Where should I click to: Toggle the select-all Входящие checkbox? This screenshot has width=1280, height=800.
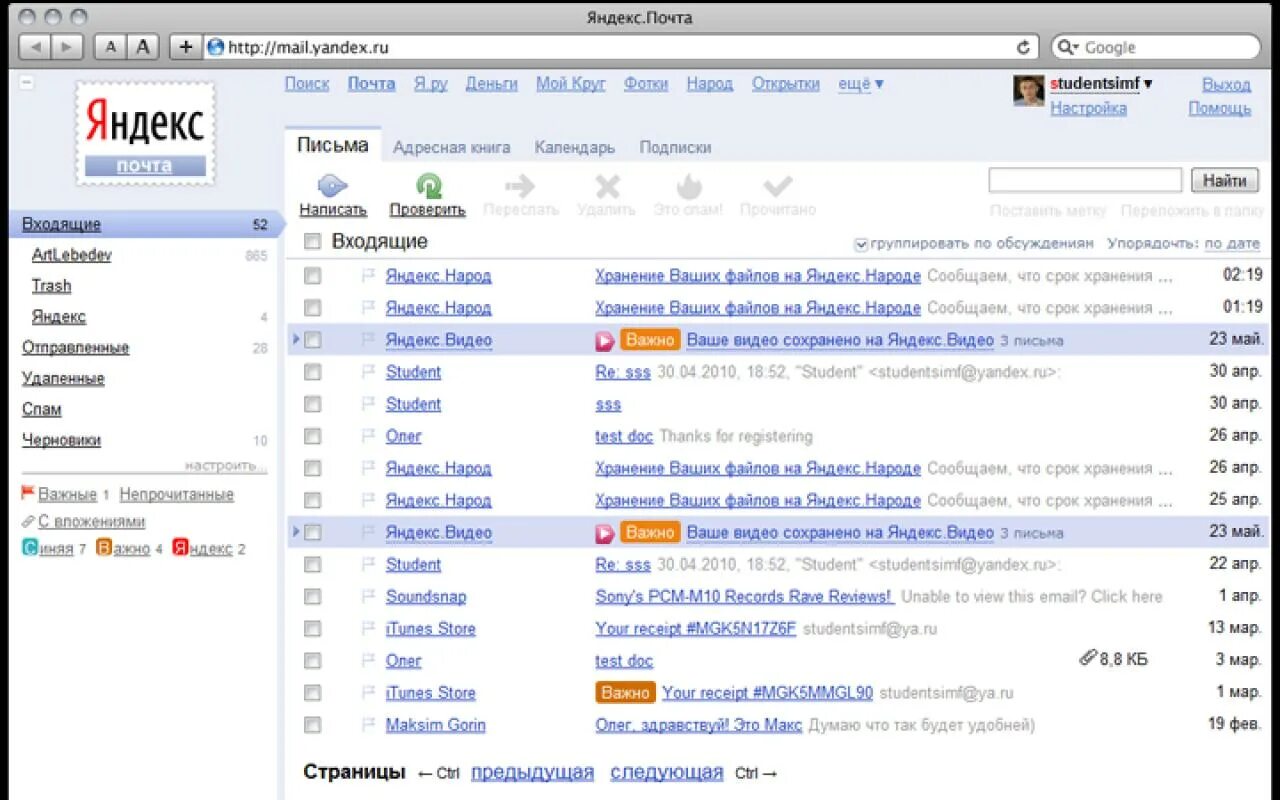click(312, 241)
